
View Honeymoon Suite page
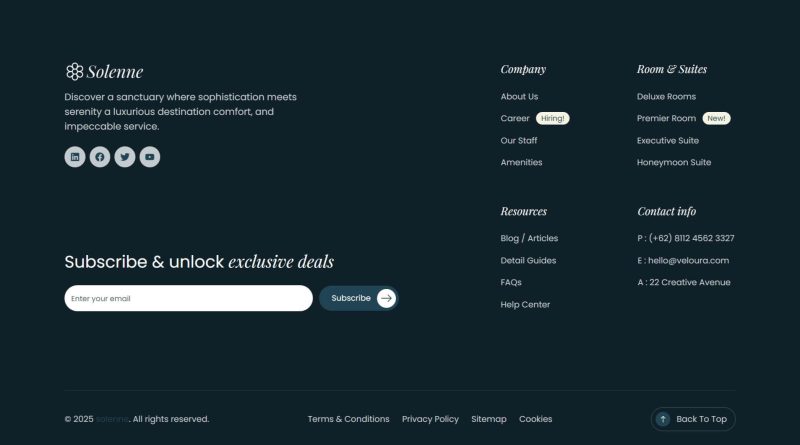674,162
